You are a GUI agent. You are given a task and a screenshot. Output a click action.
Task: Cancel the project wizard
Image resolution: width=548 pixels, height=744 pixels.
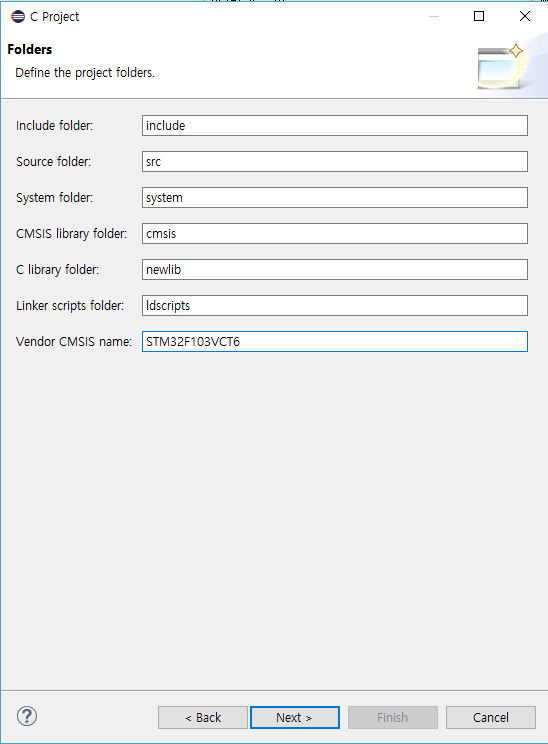(x=491, y=717)
